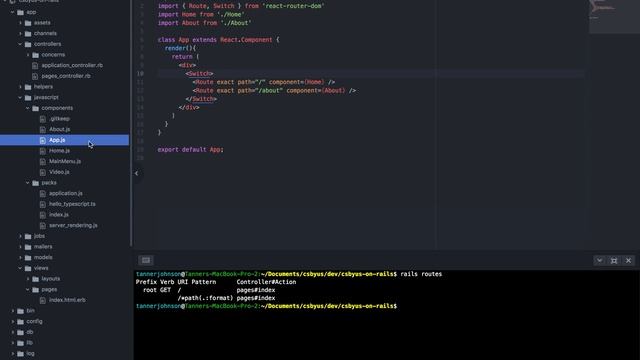Open index.js in packs
This screenshot has height=360, width=640.
pyautogui.click(x=59, y=215)
